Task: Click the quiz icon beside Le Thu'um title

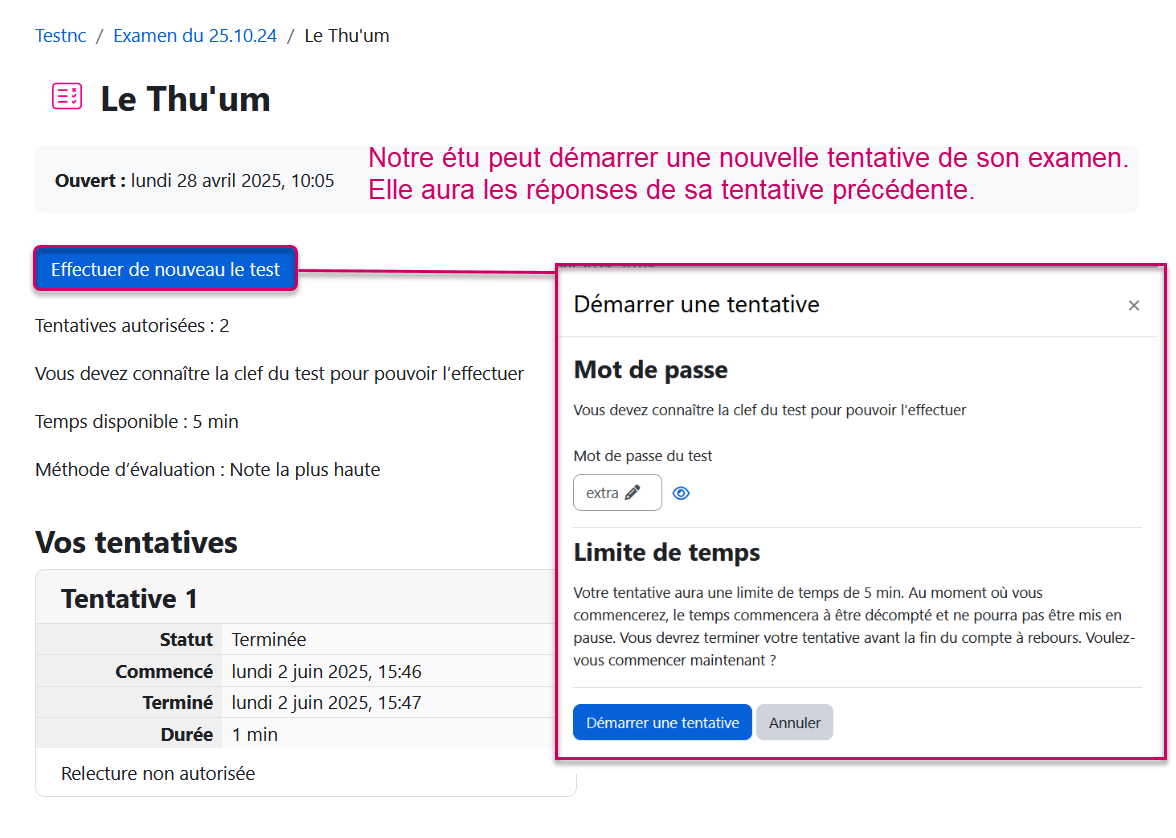Action: coord(67,97)
